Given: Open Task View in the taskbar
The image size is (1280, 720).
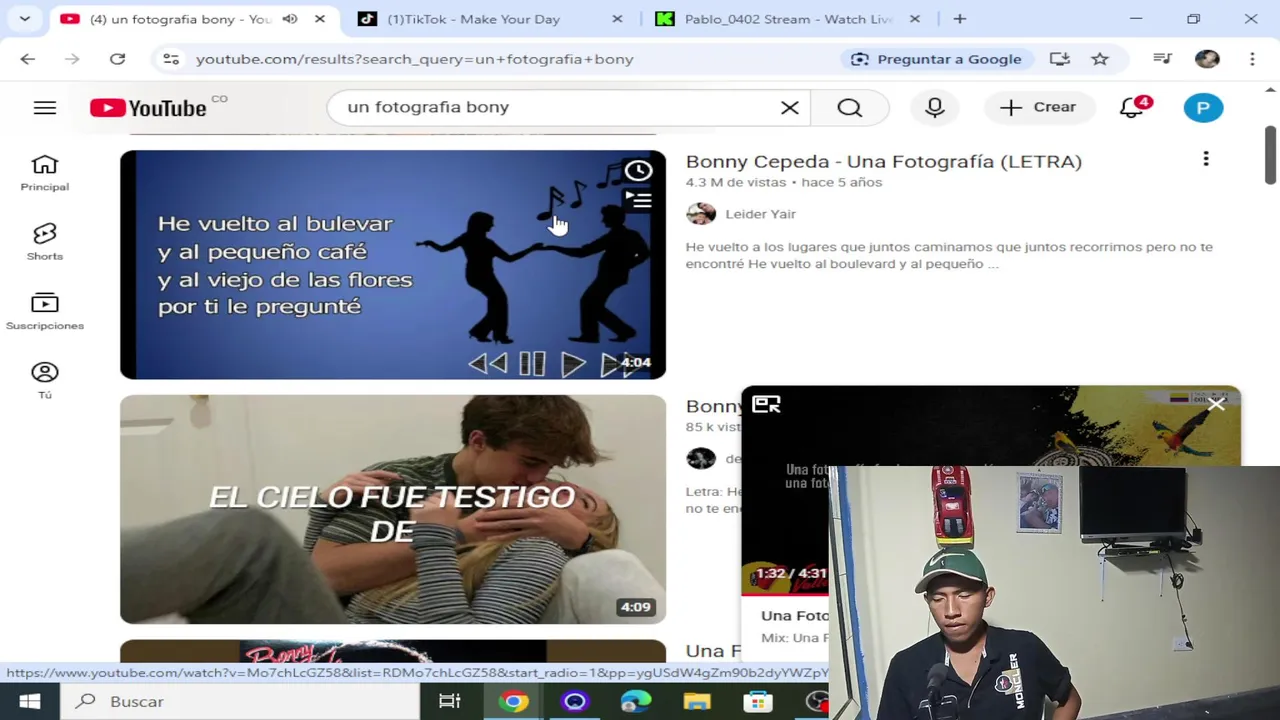Looking at the screenshot, I should click(x=450, y=702).
